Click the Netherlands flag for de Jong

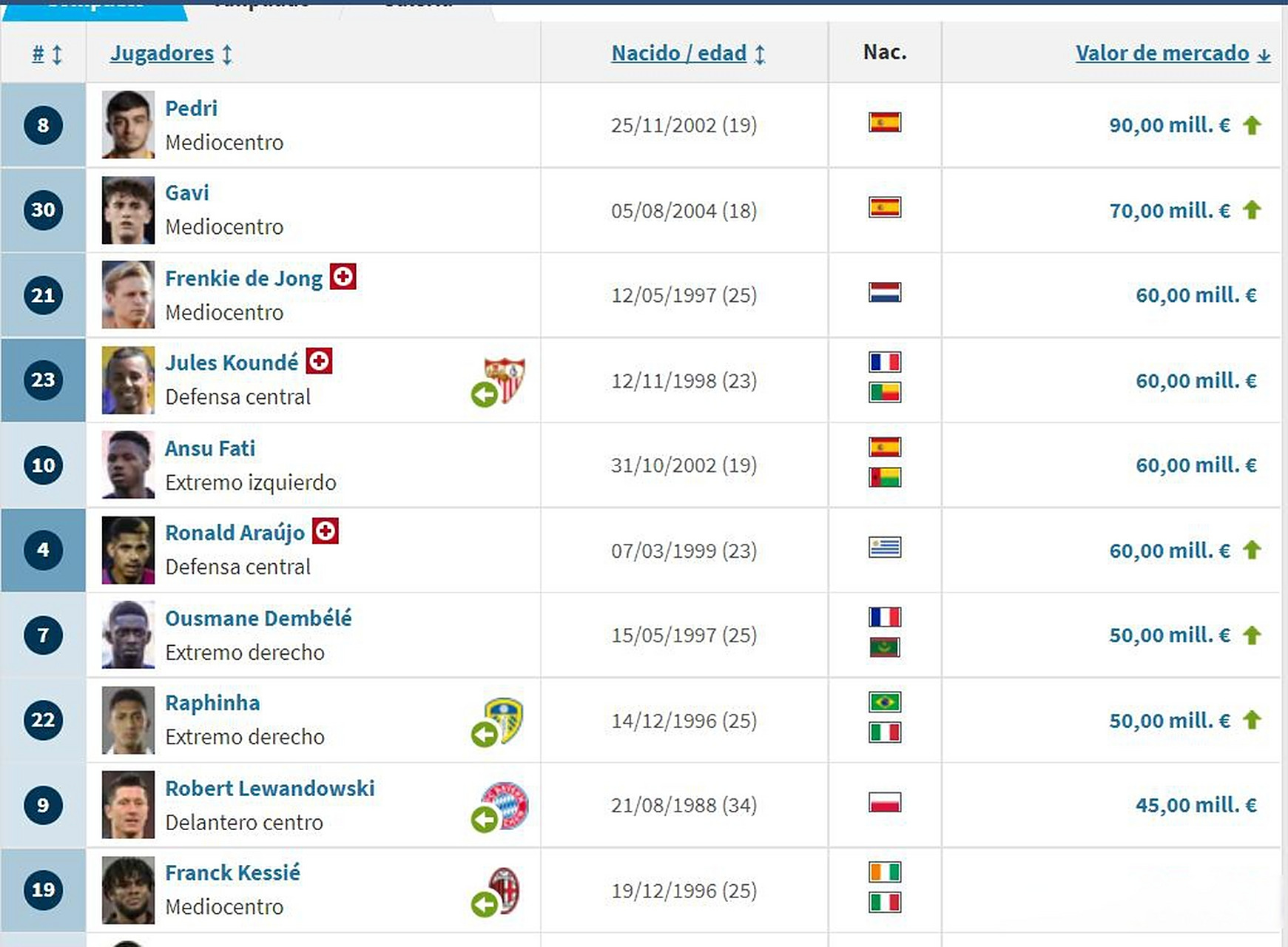[x=885, y=292]
